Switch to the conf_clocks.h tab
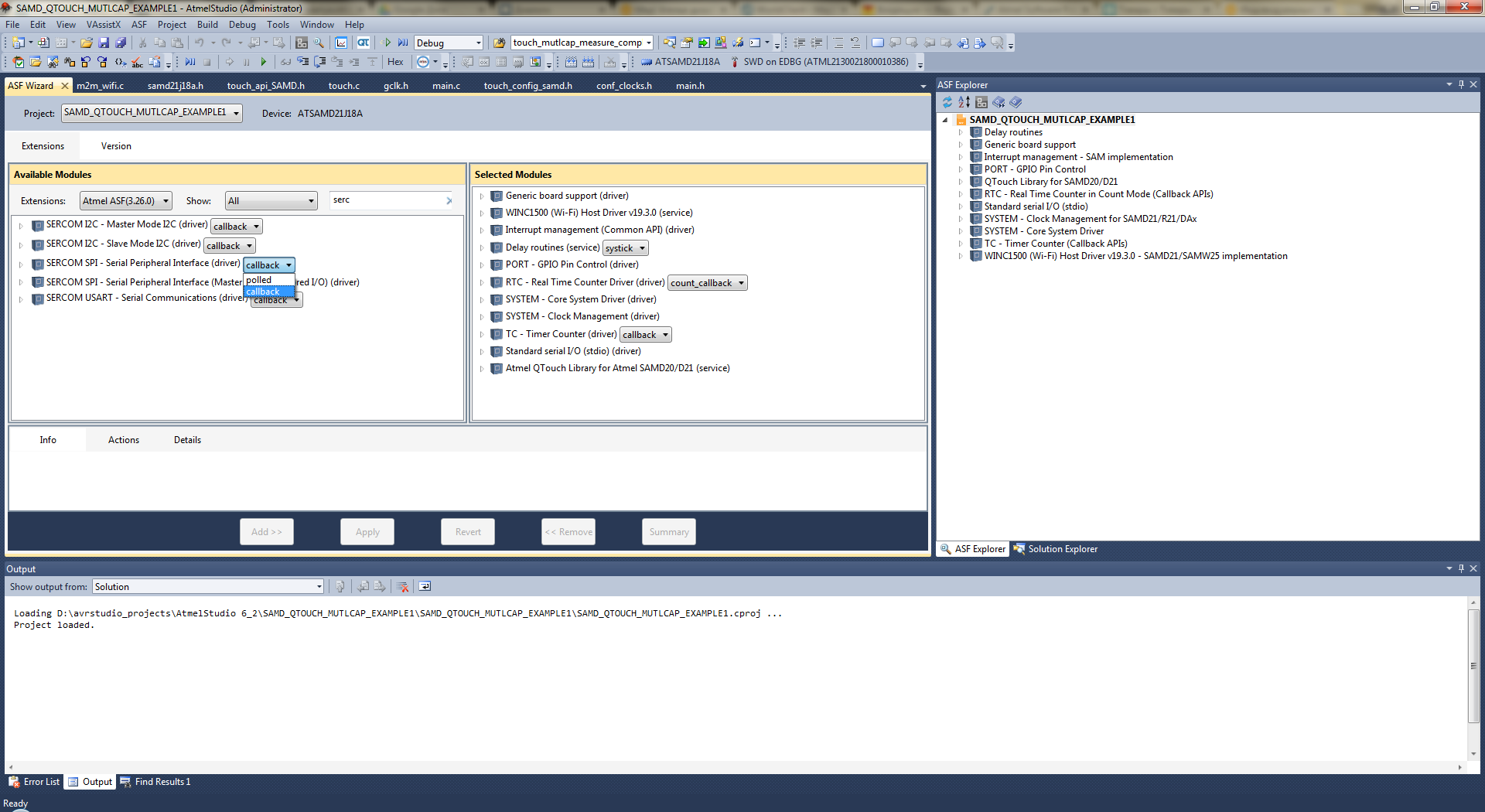This screenshot has width=1485, height=812. point(624,86)
